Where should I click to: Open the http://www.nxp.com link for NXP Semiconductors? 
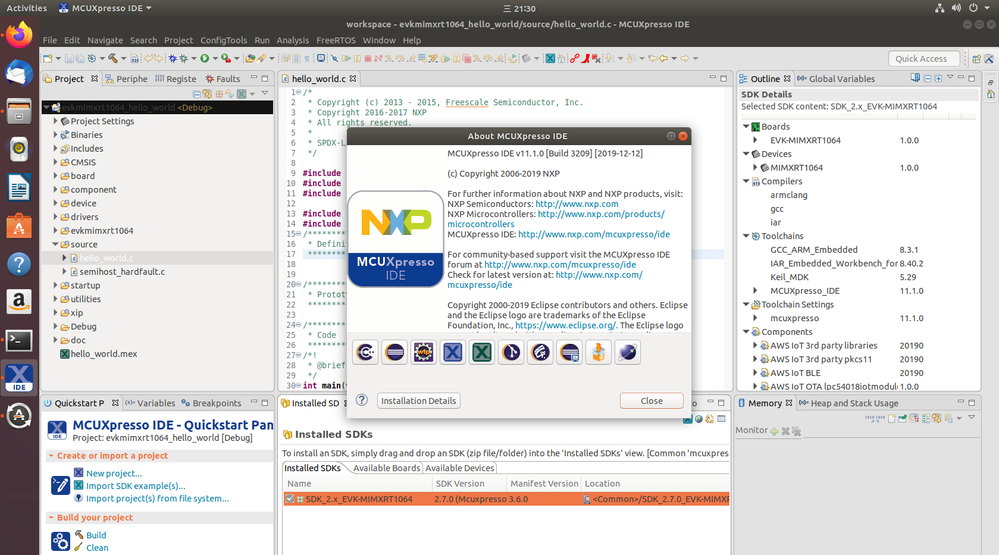coord(577,204)
